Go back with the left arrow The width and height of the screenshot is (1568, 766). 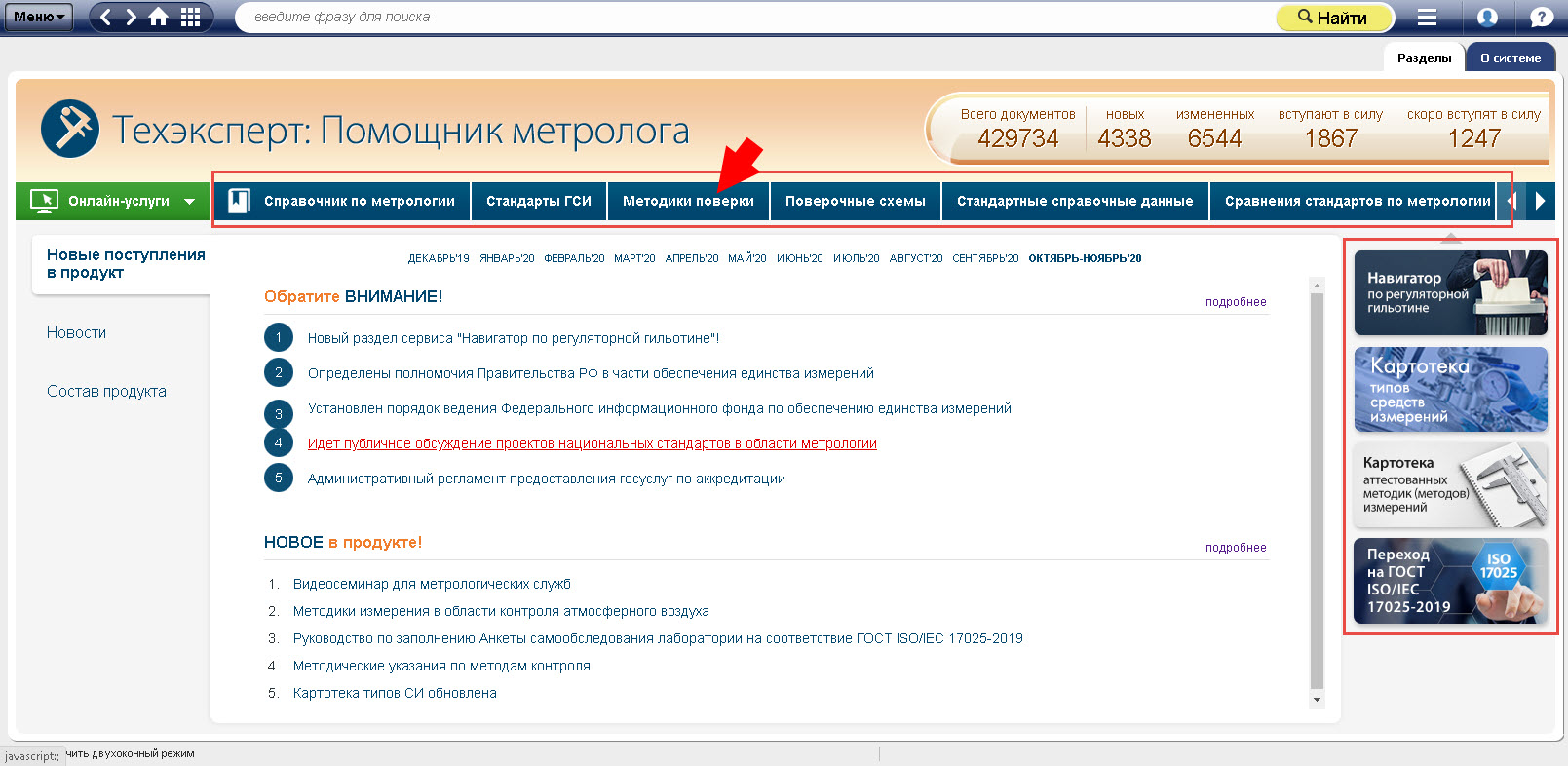[106, 17]
